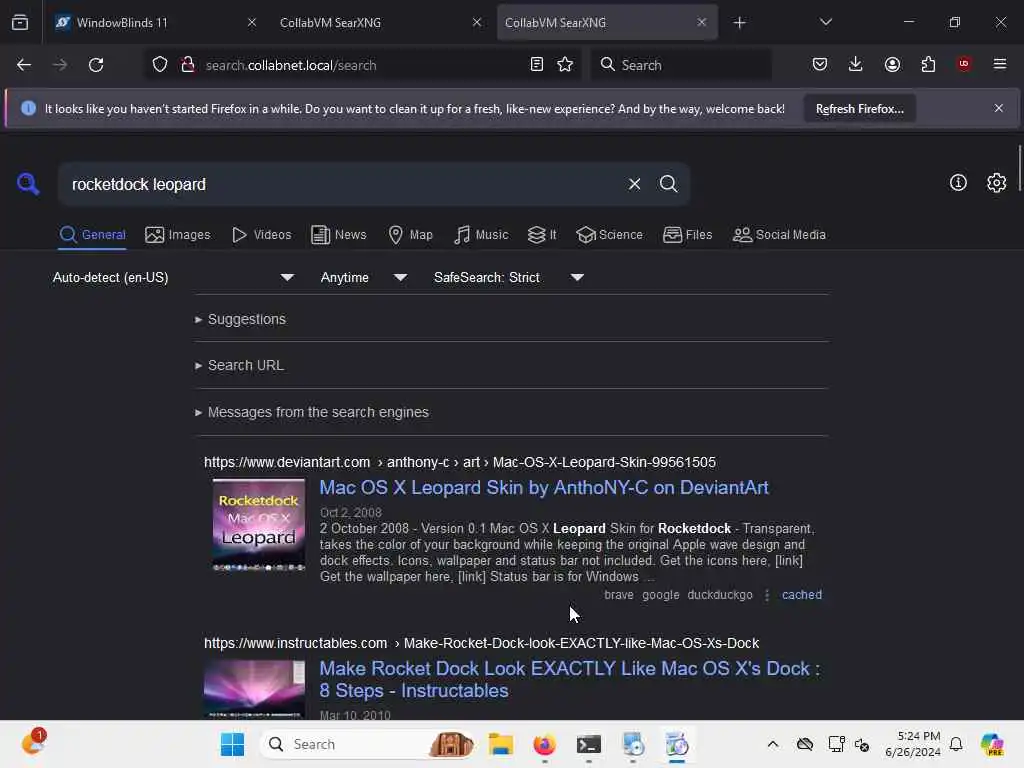Bookmark this page with the star
Screen dimensions: 1024x768
coord(566,65)
